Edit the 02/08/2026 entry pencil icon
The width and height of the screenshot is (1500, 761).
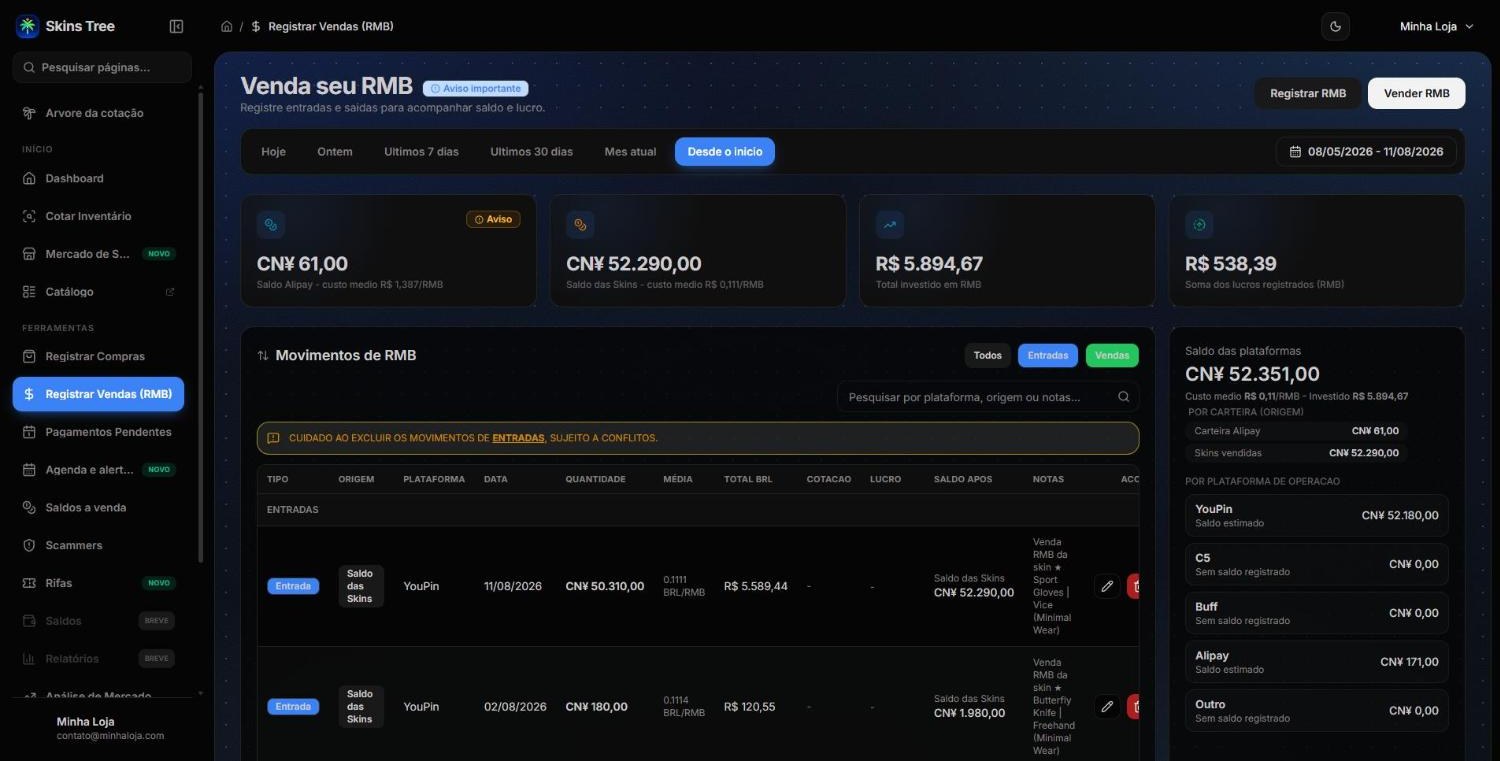1107,707
